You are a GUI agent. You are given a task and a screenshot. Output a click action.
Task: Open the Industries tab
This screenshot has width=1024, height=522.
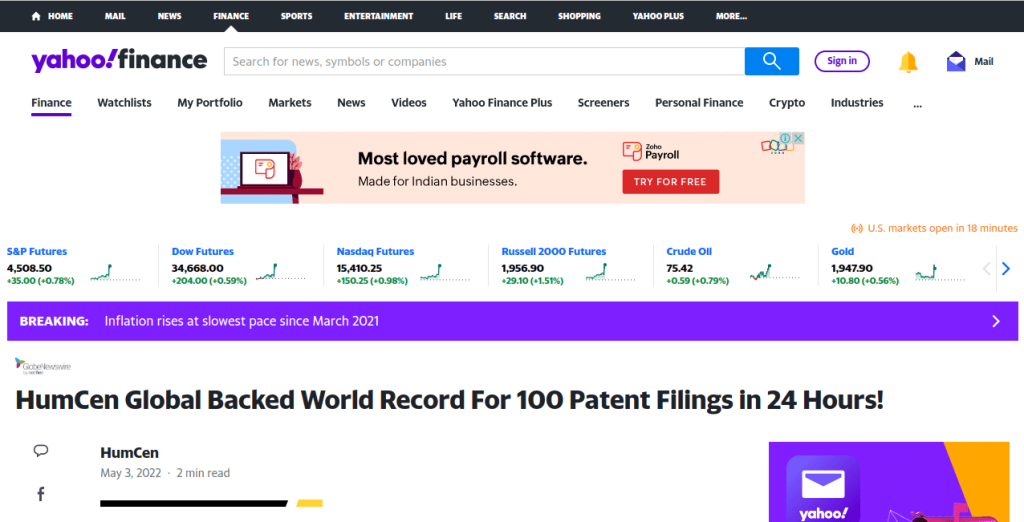pos(857,103)
